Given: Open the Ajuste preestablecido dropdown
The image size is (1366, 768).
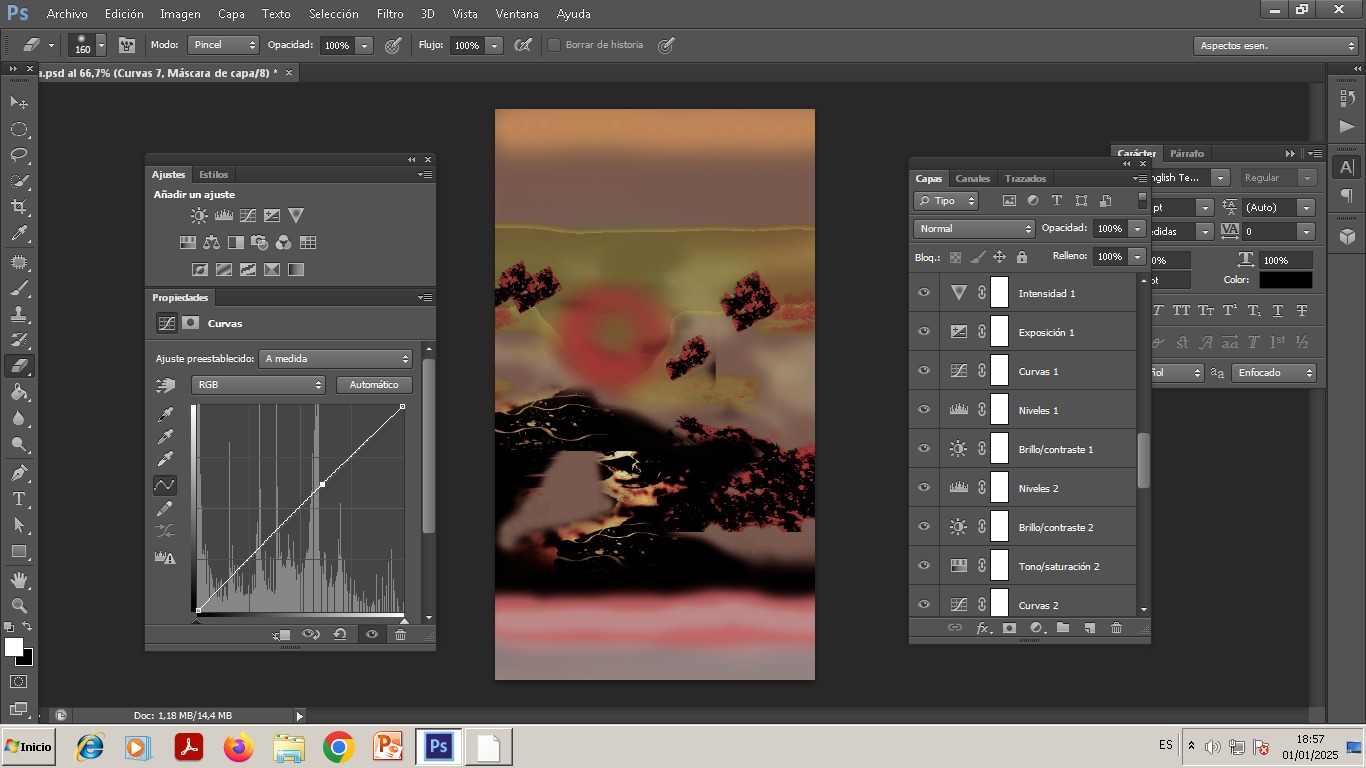Looking at the screenshot, I should pyautogui.click(x=336, y=358).
